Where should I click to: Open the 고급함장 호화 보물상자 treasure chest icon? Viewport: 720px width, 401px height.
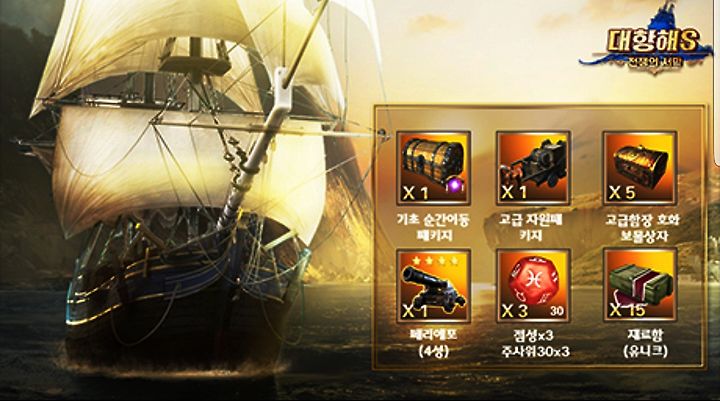coord(640,168)
